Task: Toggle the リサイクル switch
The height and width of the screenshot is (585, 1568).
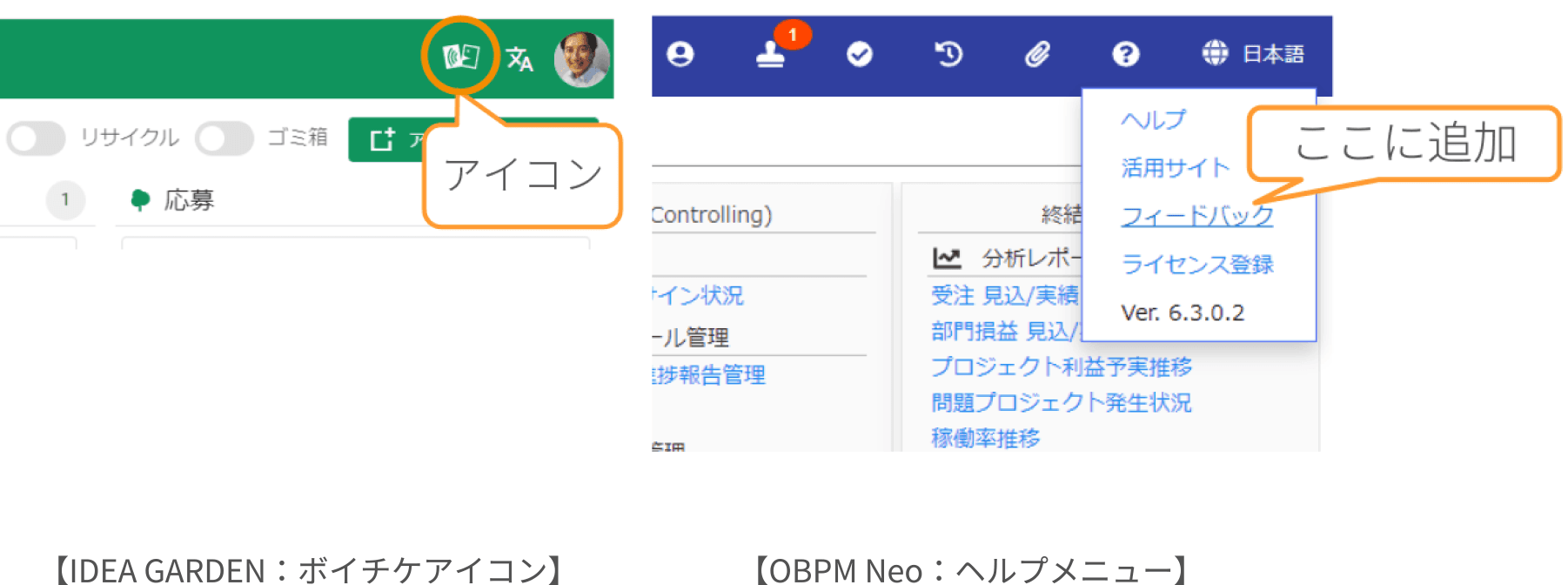Action: point(37,138)
